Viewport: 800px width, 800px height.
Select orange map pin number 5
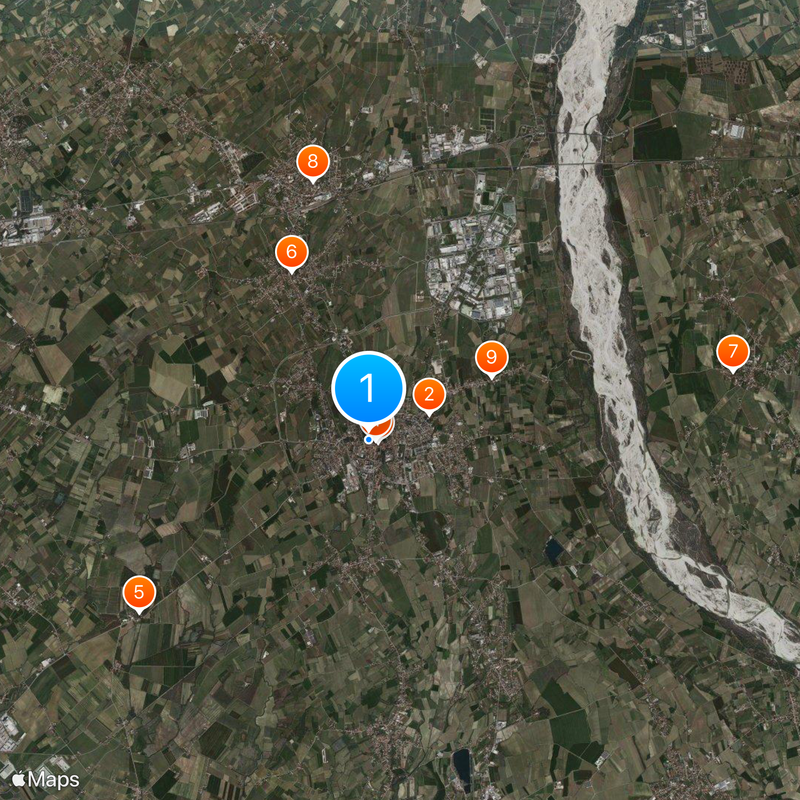pos(139,592)
